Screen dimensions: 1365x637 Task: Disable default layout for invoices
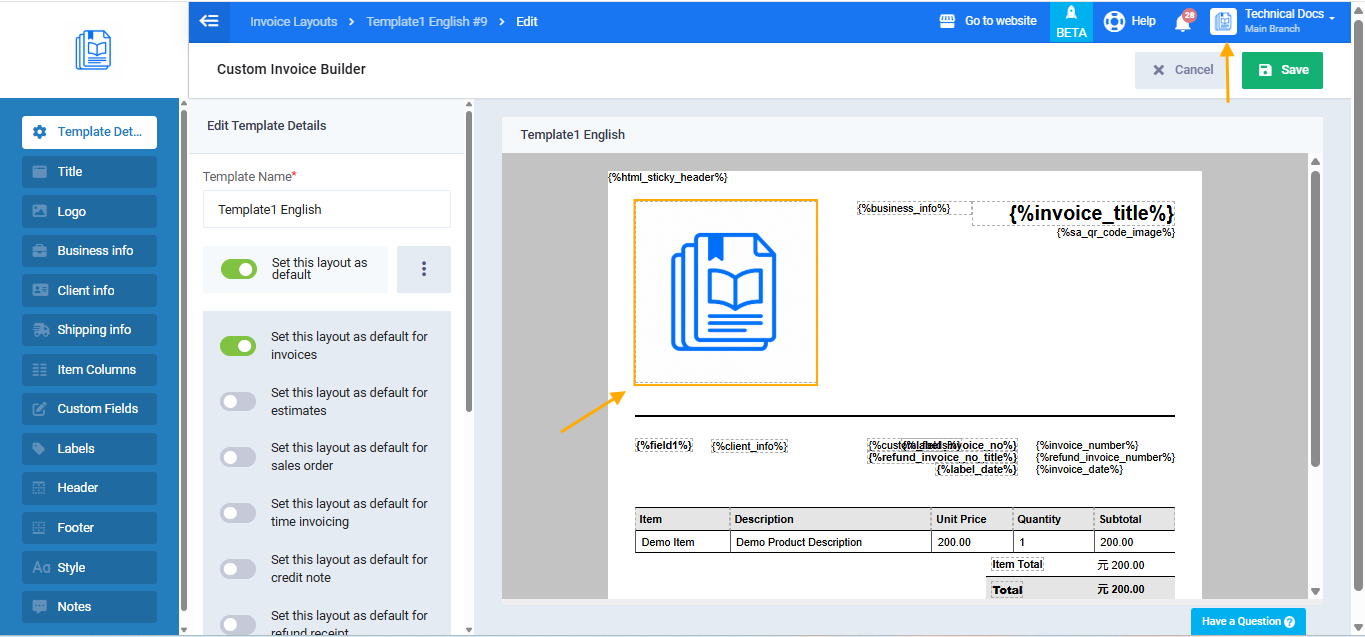click(238, 345)
